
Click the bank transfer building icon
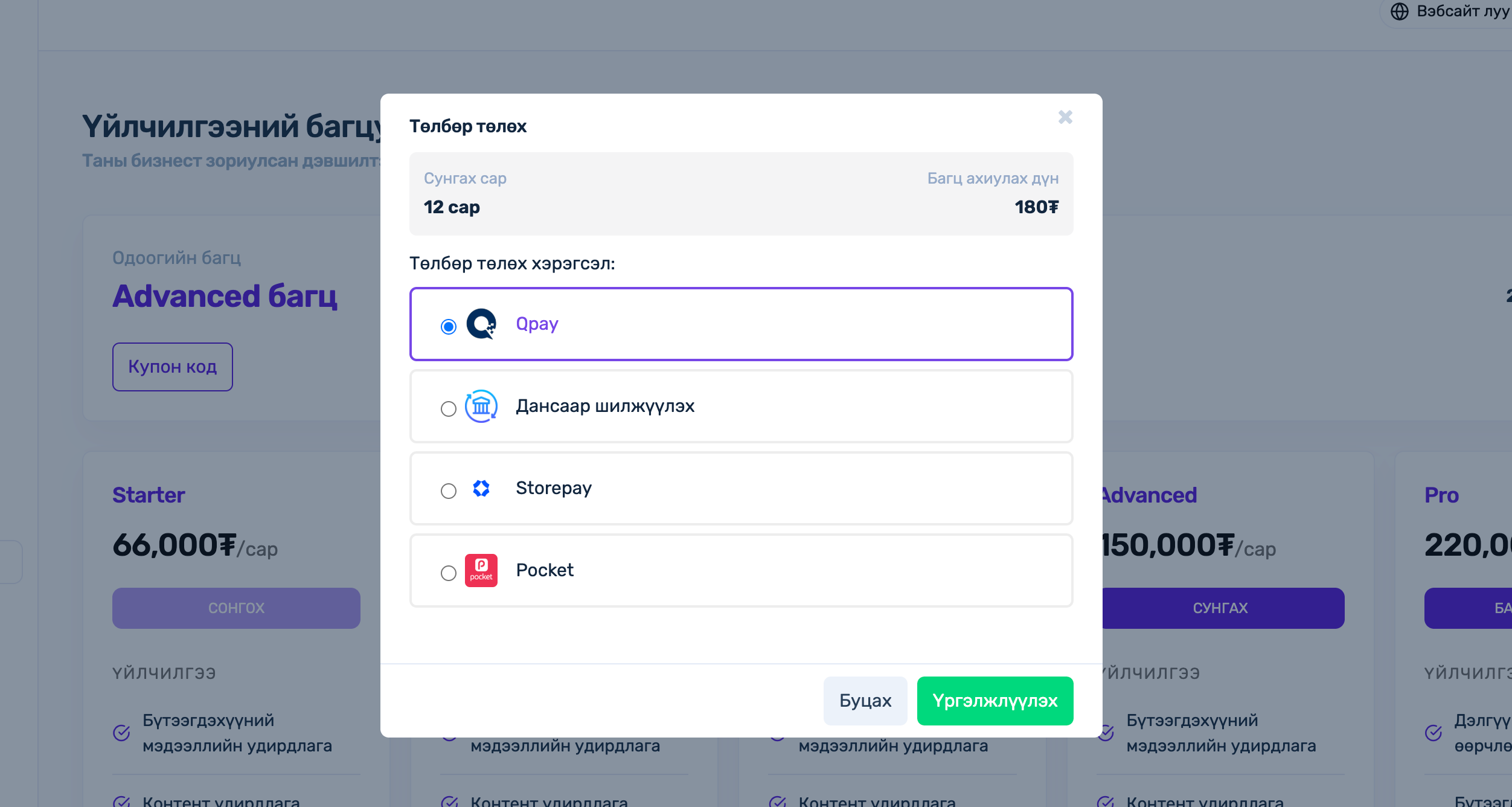tap(481, 407)
